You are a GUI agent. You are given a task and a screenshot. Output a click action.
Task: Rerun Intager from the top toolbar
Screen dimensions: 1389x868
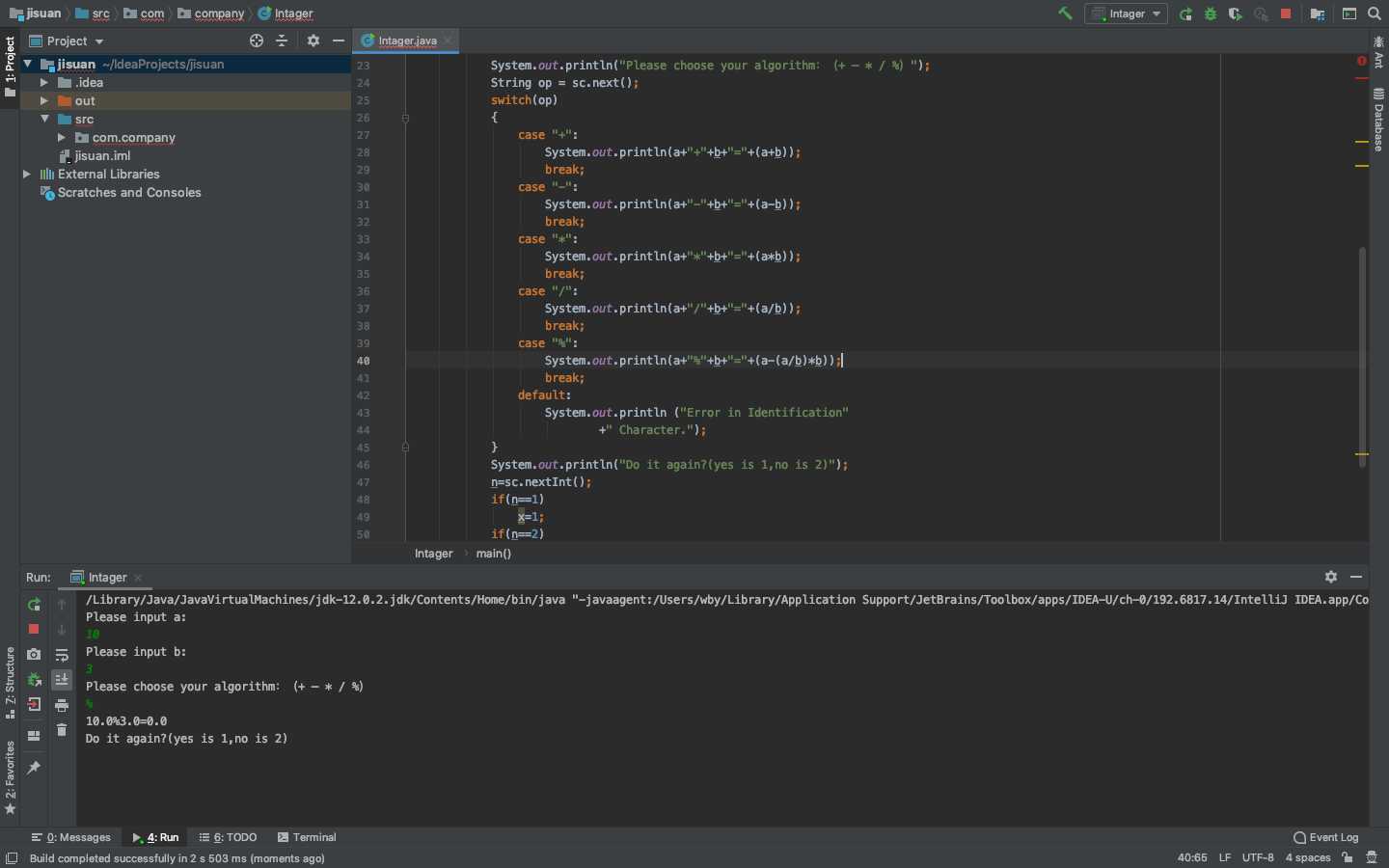(1185, 14)
